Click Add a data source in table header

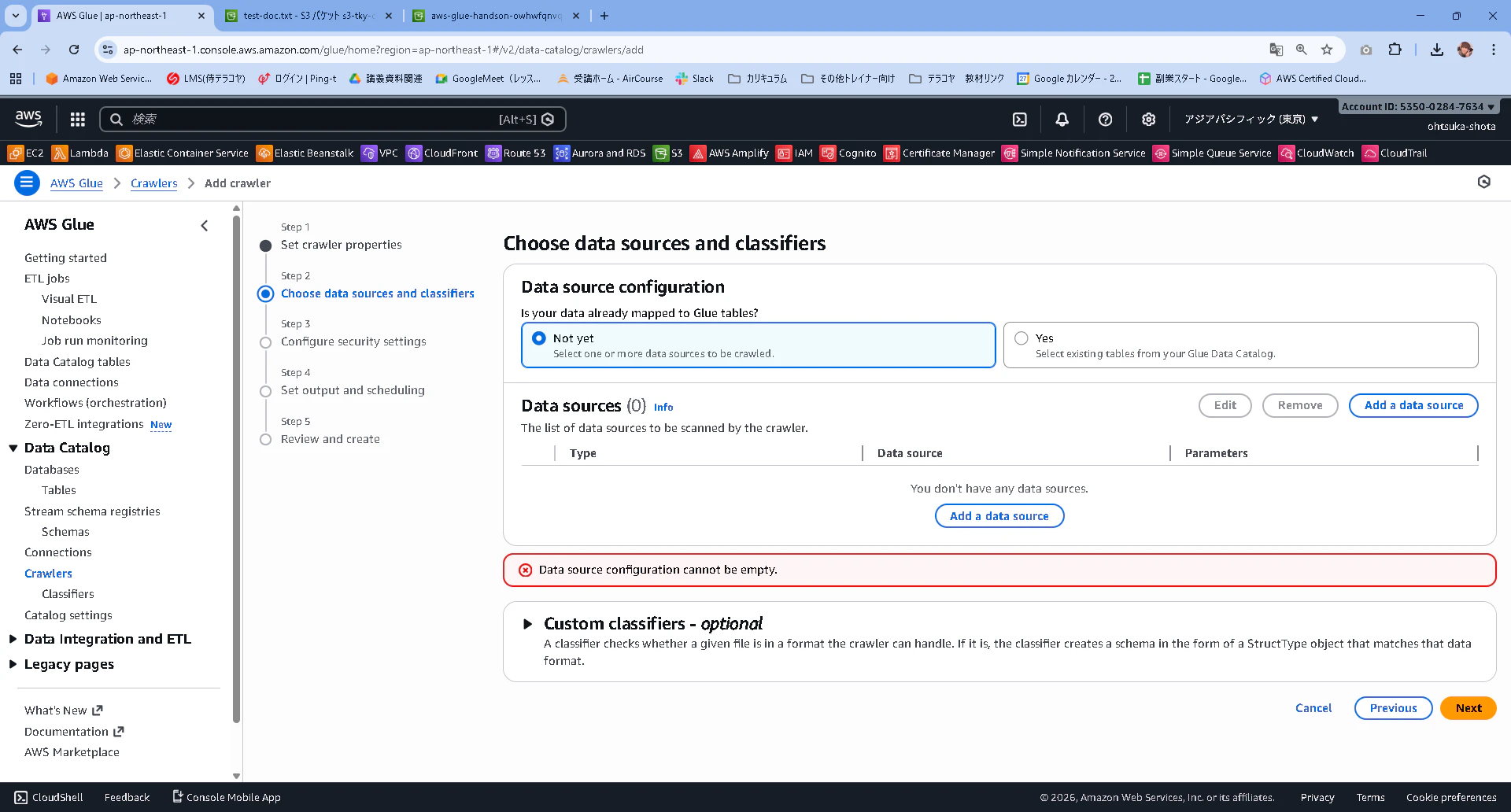(1413, 405)
